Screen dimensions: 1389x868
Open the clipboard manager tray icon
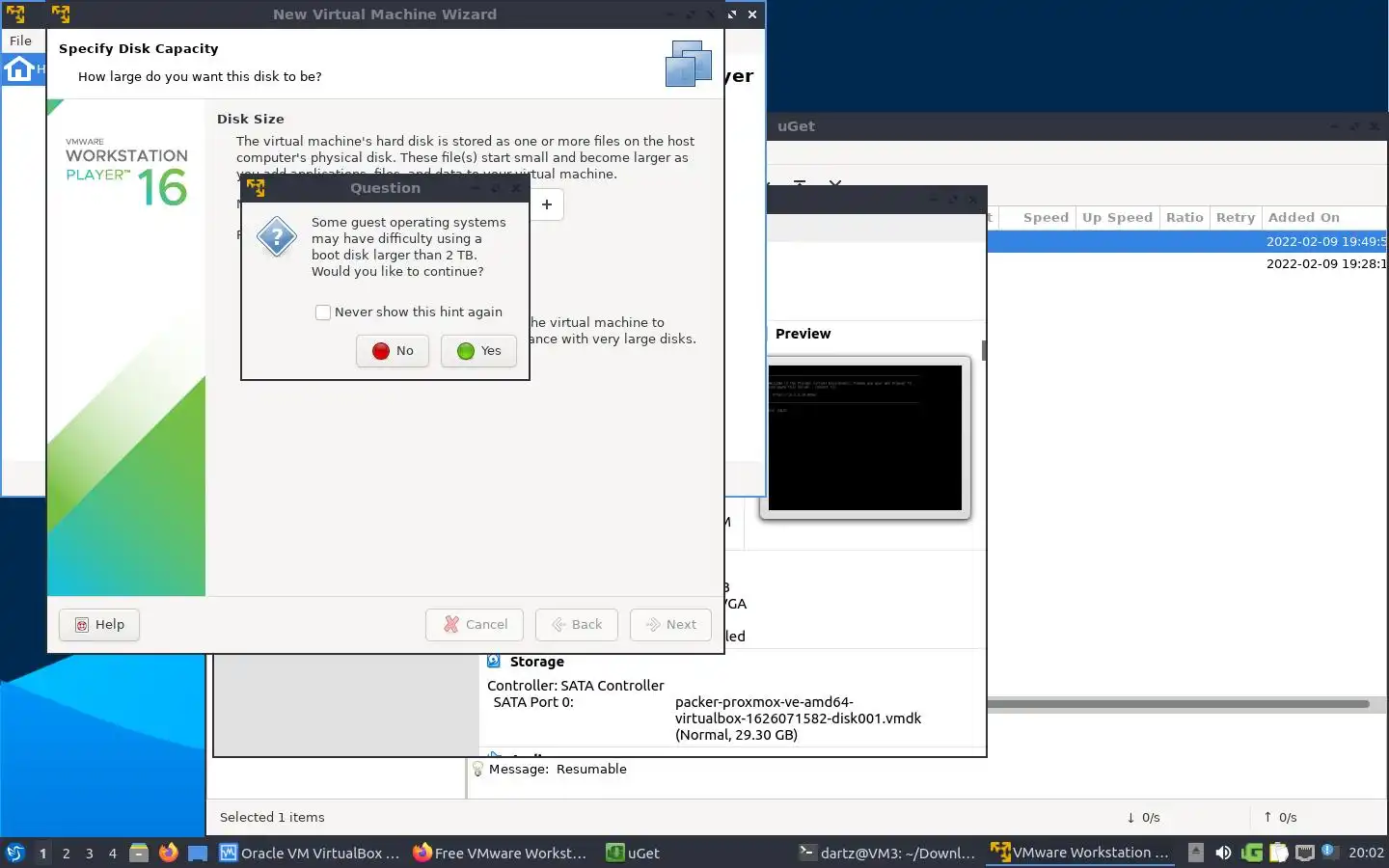(1279, 853)
